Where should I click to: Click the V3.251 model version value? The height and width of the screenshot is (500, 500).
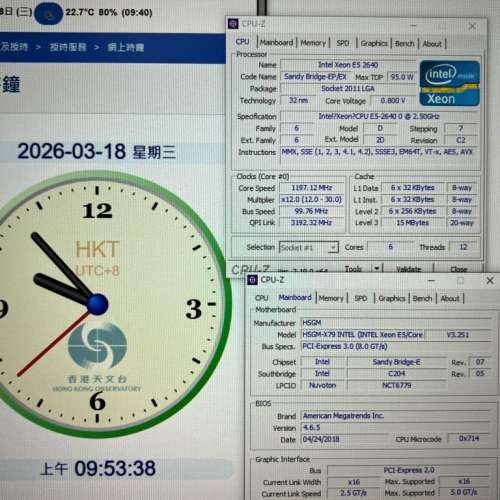tap(458, 335)
